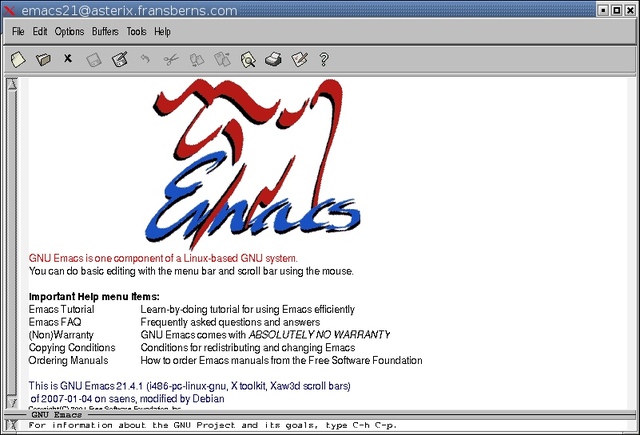Click the "Conditions for redistributing" description text
The width and height of the screenshot is (640, 435).
248,348
